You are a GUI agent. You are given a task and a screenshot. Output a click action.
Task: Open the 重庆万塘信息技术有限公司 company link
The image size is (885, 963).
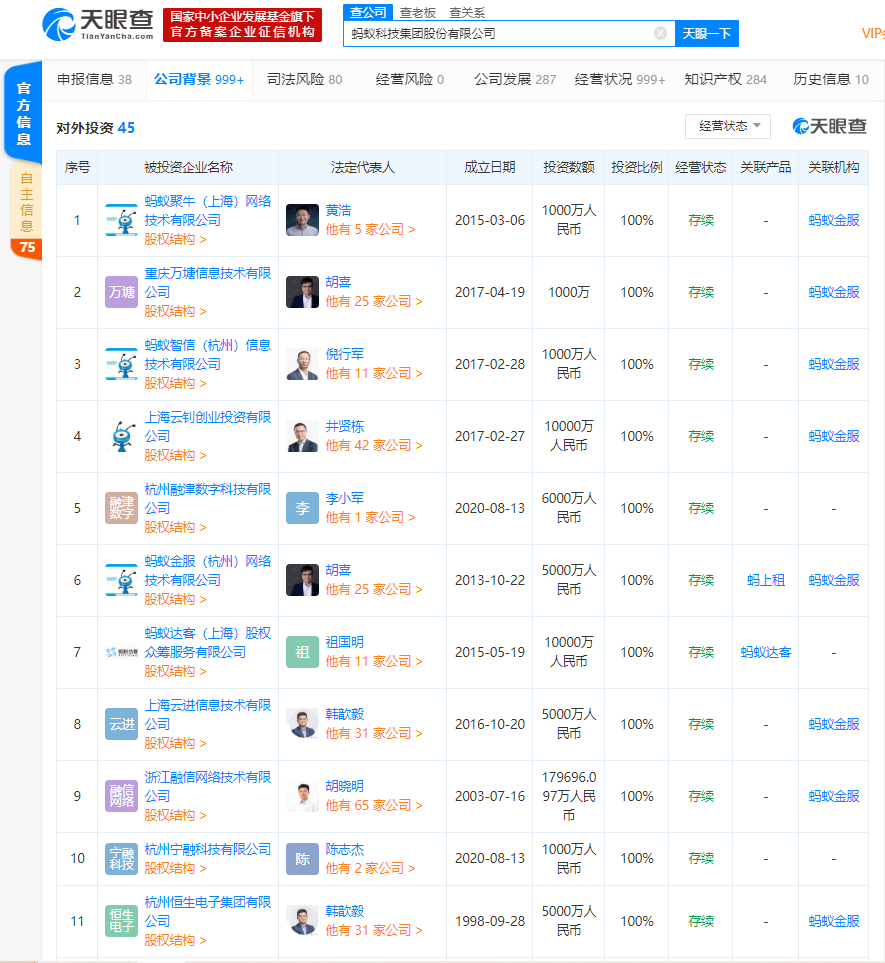tap(208, 283)
